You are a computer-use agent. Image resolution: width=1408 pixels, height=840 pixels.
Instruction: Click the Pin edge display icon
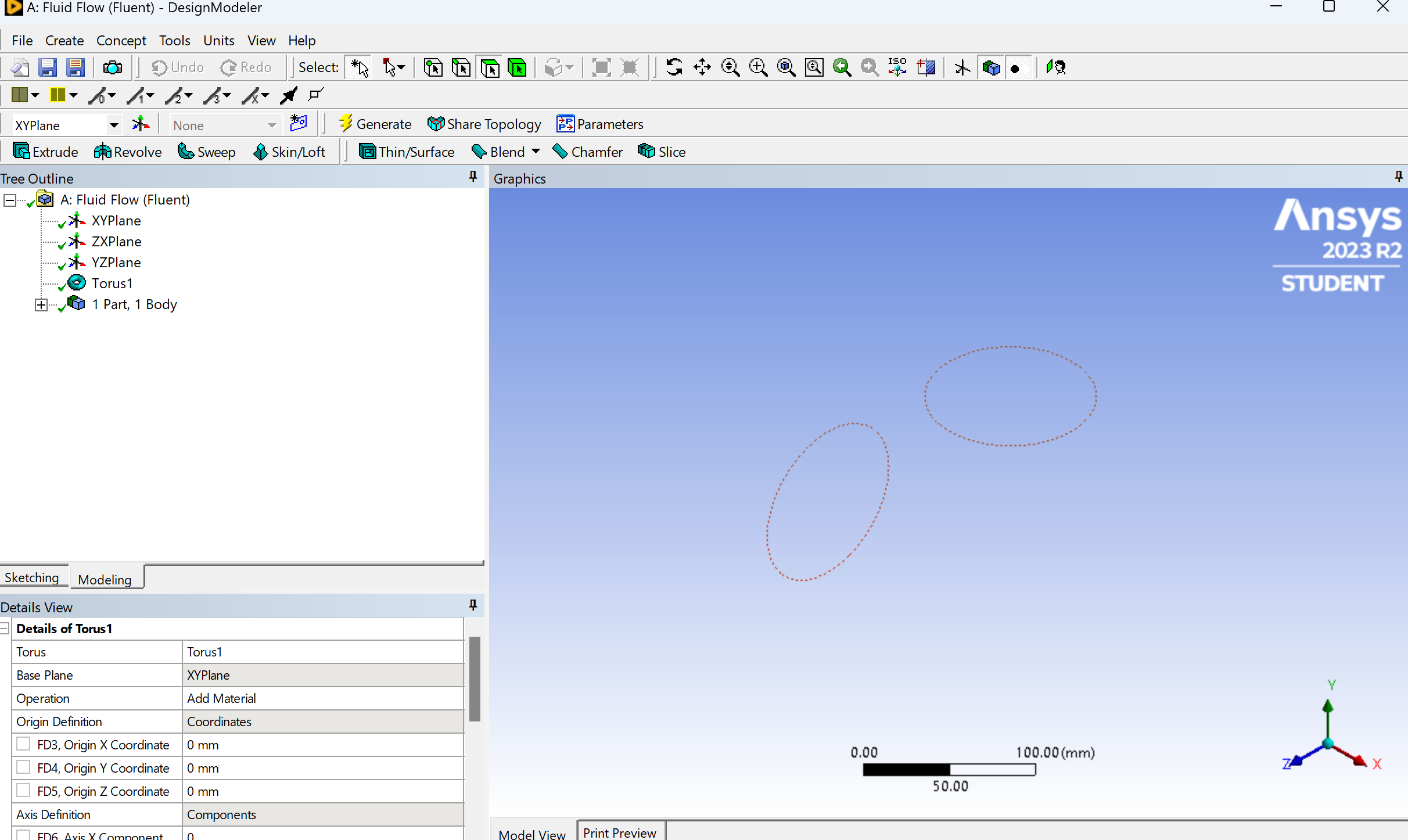pyautogui.click(x=289, y=95)
